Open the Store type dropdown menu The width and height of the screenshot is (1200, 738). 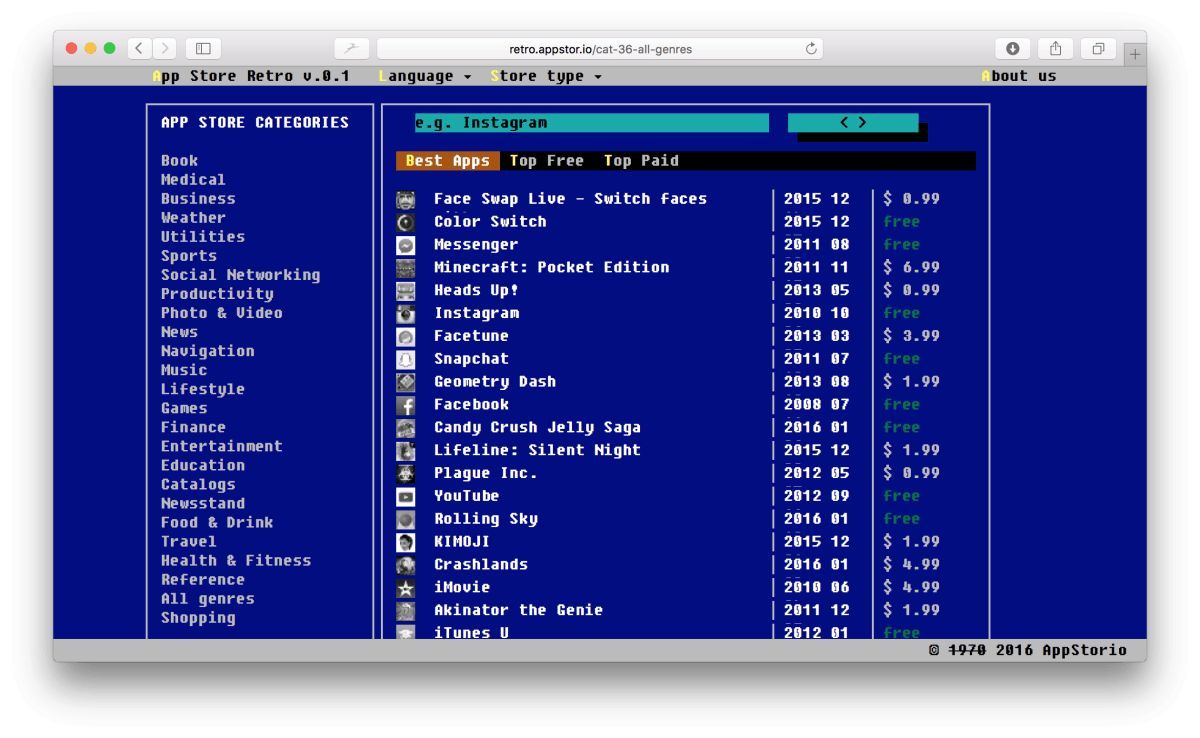tap(546, 76)
